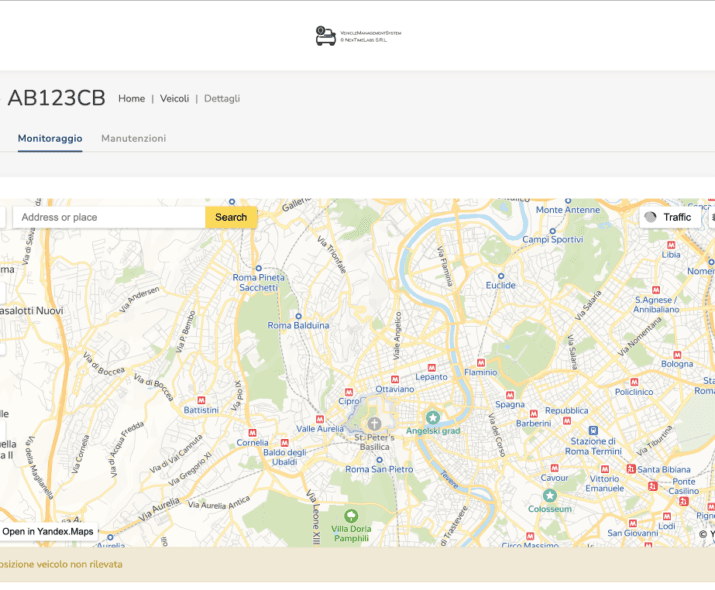Go to the Veicoli breadcrumb link
The image size is (715, 590).
pos(174,98)
